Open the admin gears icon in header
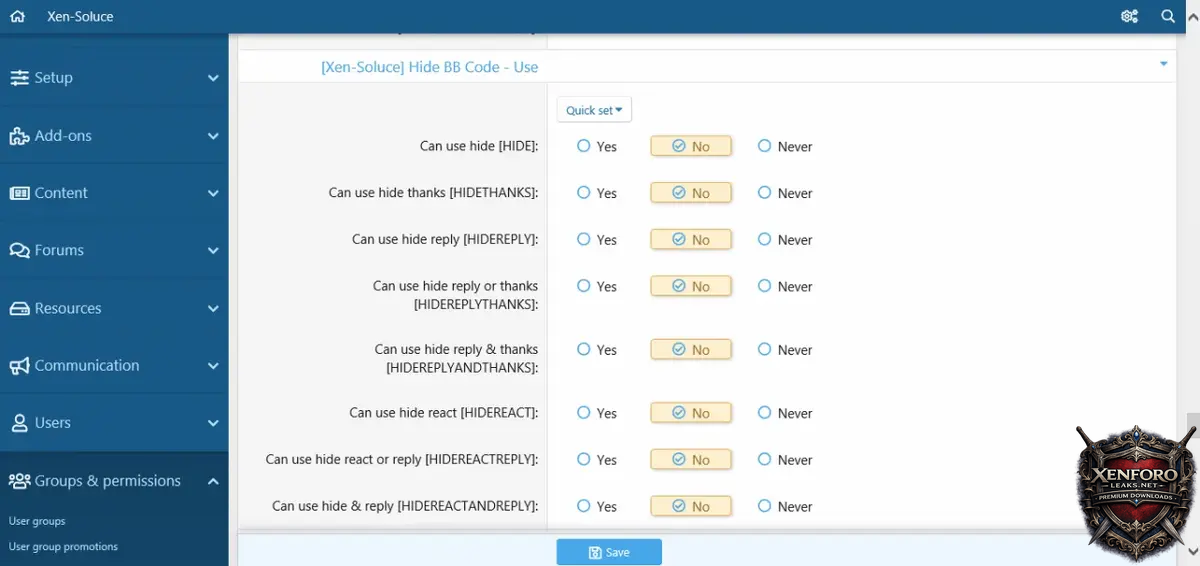Screen dimensions: 1200x566 point(1129,16)
